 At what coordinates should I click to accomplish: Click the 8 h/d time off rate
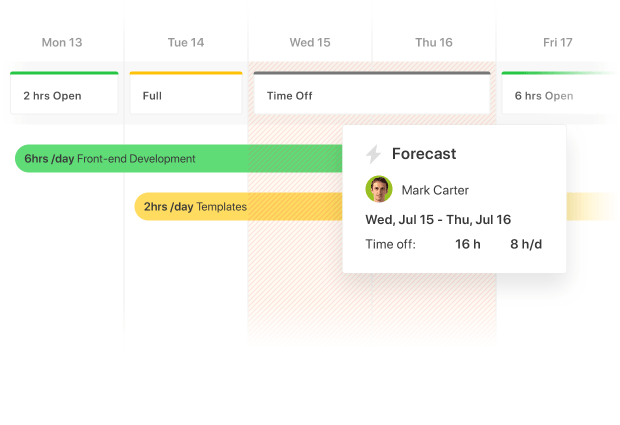click(x=526, y=244)
